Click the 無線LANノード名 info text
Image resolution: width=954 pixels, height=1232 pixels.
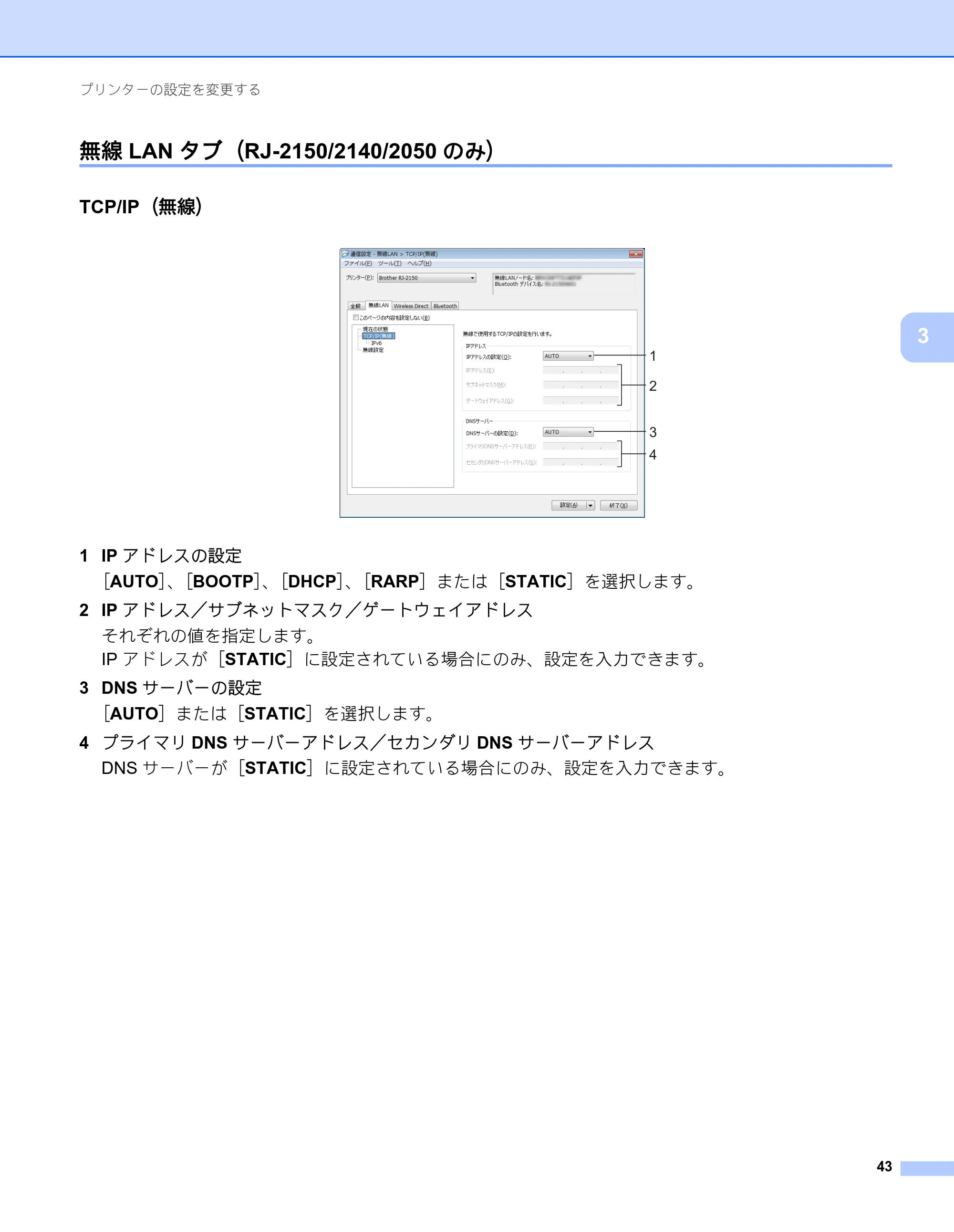(x=538, y=278)
